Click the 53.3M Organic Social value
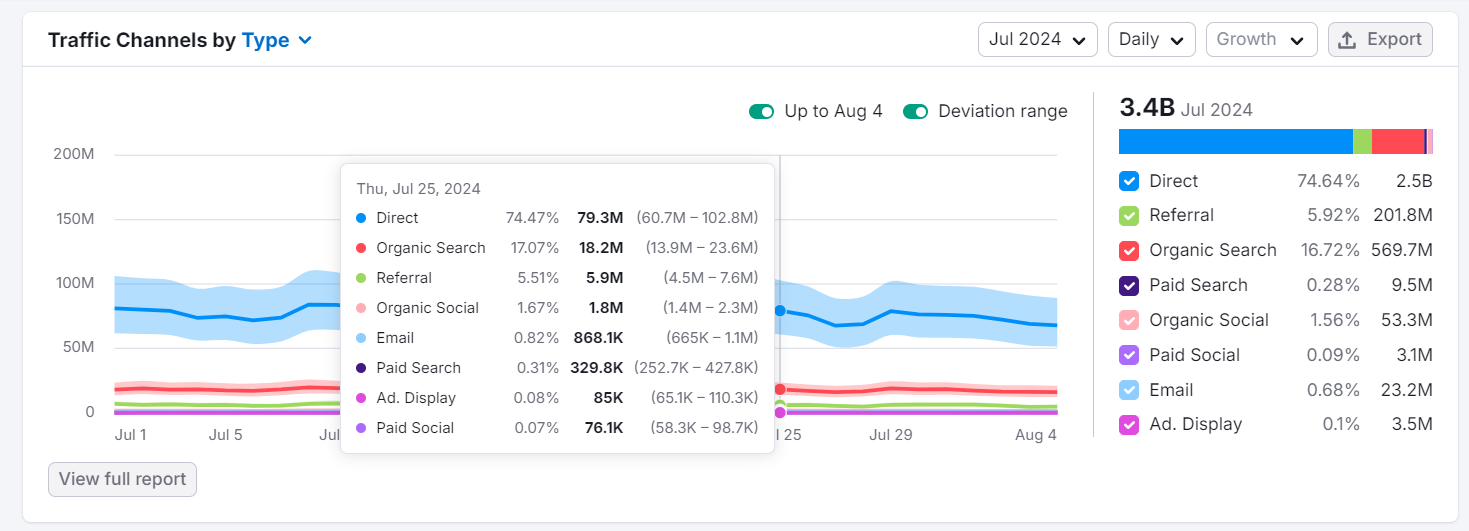 coord(1405,321)
